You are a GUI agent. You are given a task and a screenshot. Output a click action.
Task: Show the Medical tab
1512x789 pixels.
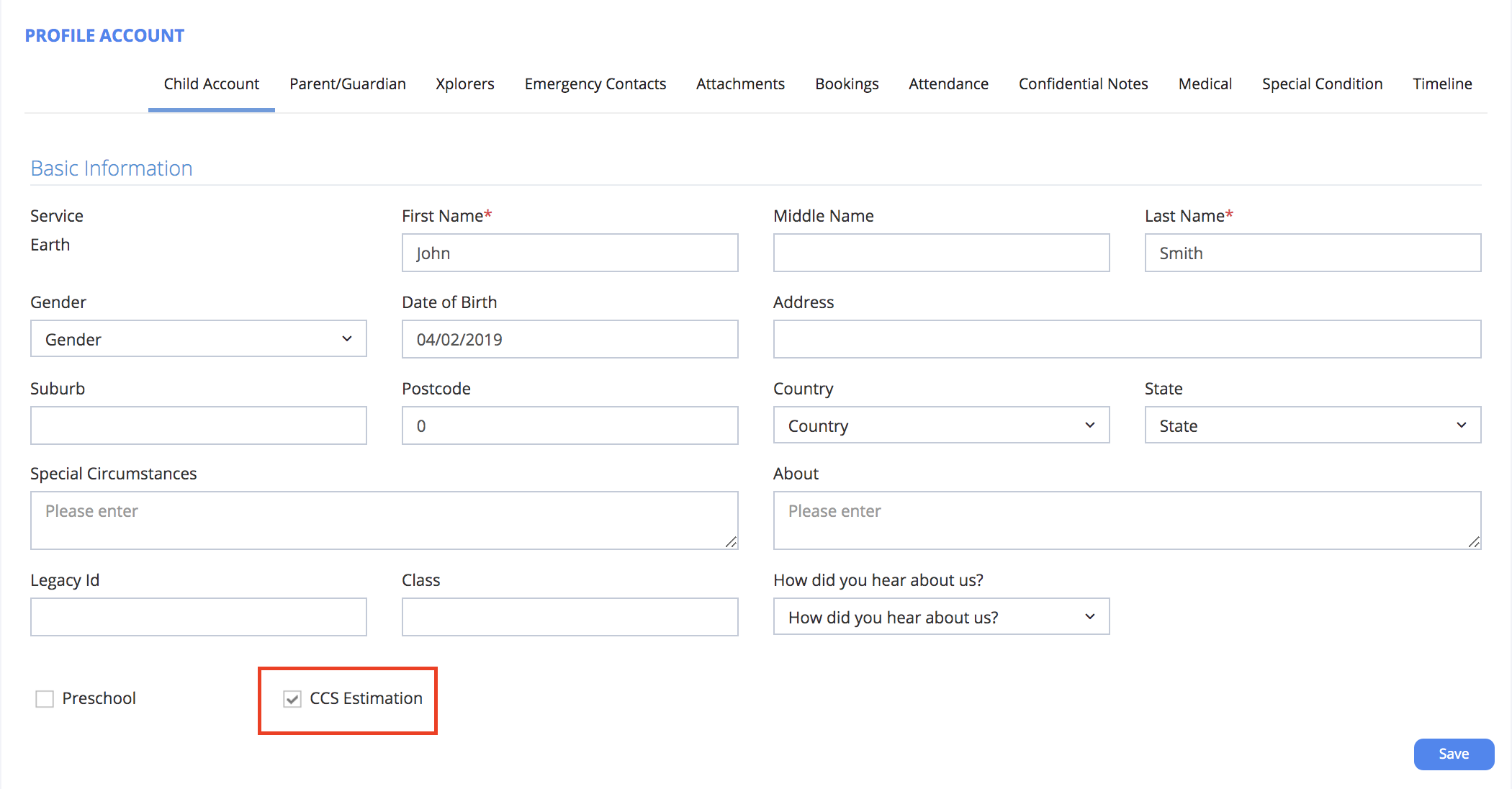tap(1205, 84)
